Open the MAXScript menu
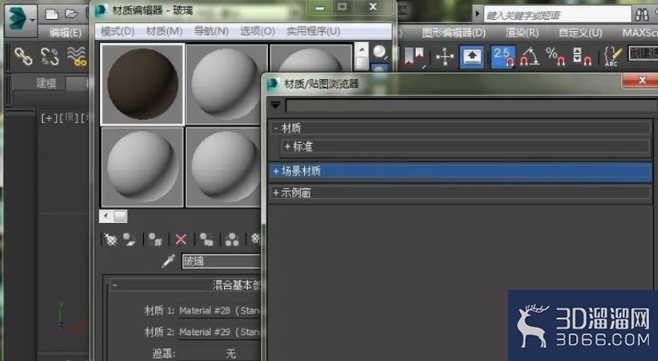The image size is (658, 361). tap(640, 33)
